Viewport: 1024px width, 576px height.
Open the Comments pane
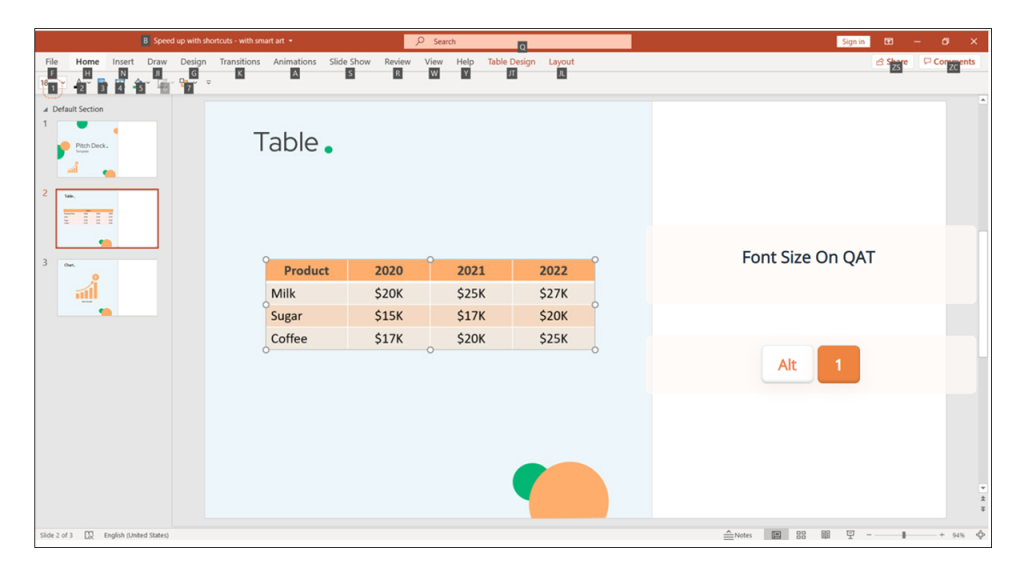tap(948, 61)
